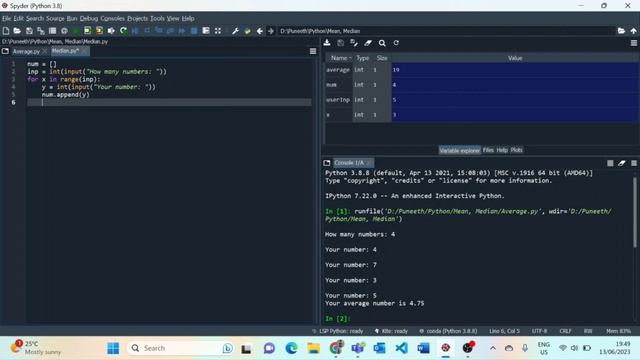Viewport: 640px width, 360px height.
Task: Open the File menu
Action: click(x=7, y=18)
